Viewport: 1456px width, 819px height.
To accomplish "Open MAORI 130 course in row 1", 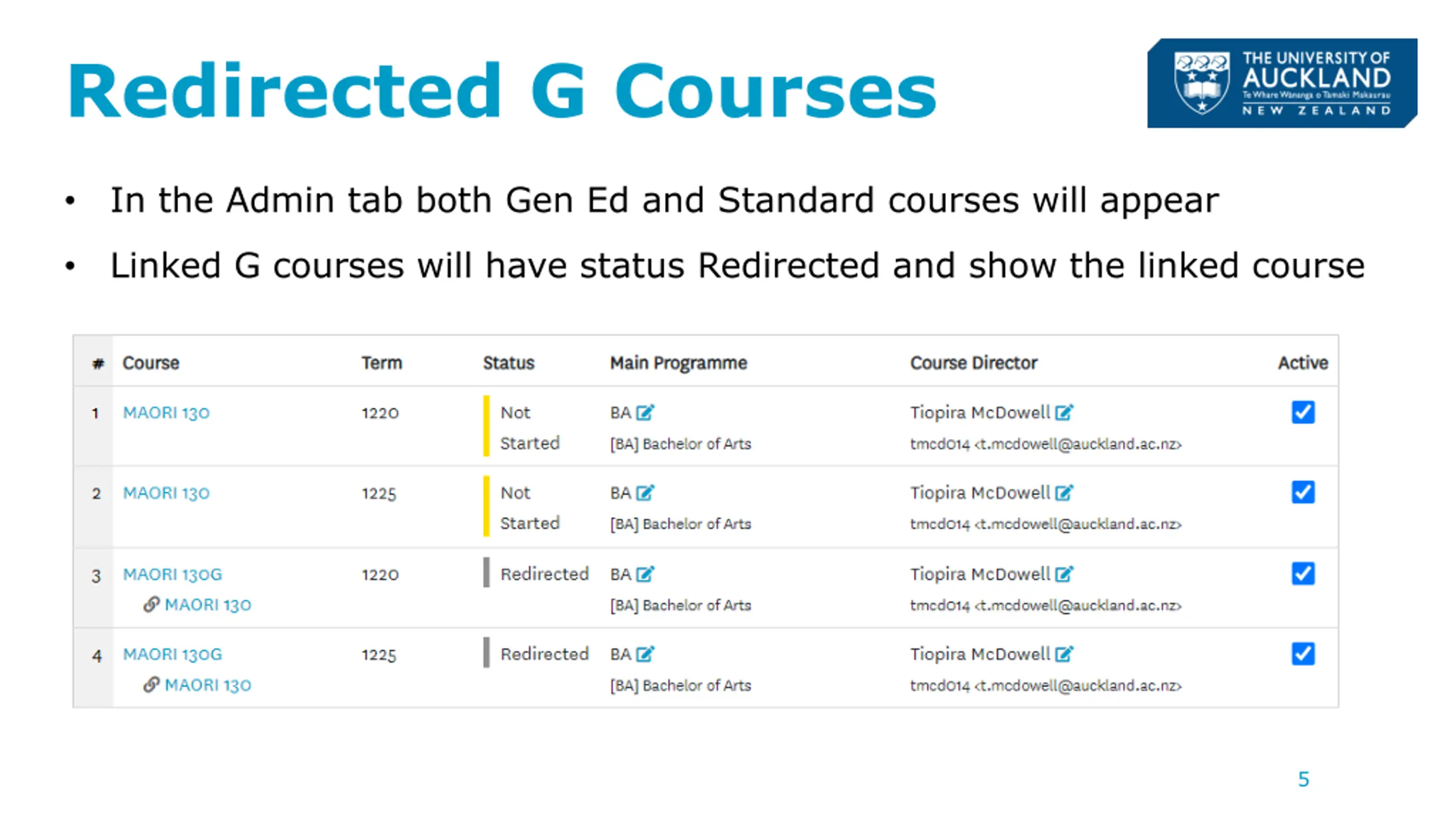I will pyautogui.click(x=166, y=412).
